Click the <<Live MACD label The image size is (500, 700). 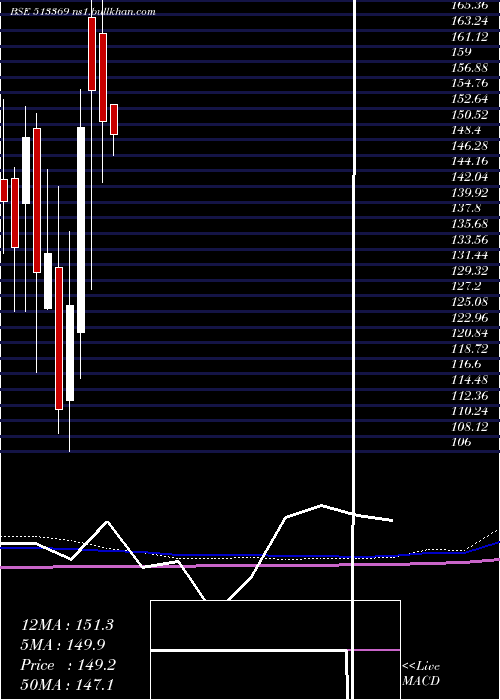click(x=421, y=674)
